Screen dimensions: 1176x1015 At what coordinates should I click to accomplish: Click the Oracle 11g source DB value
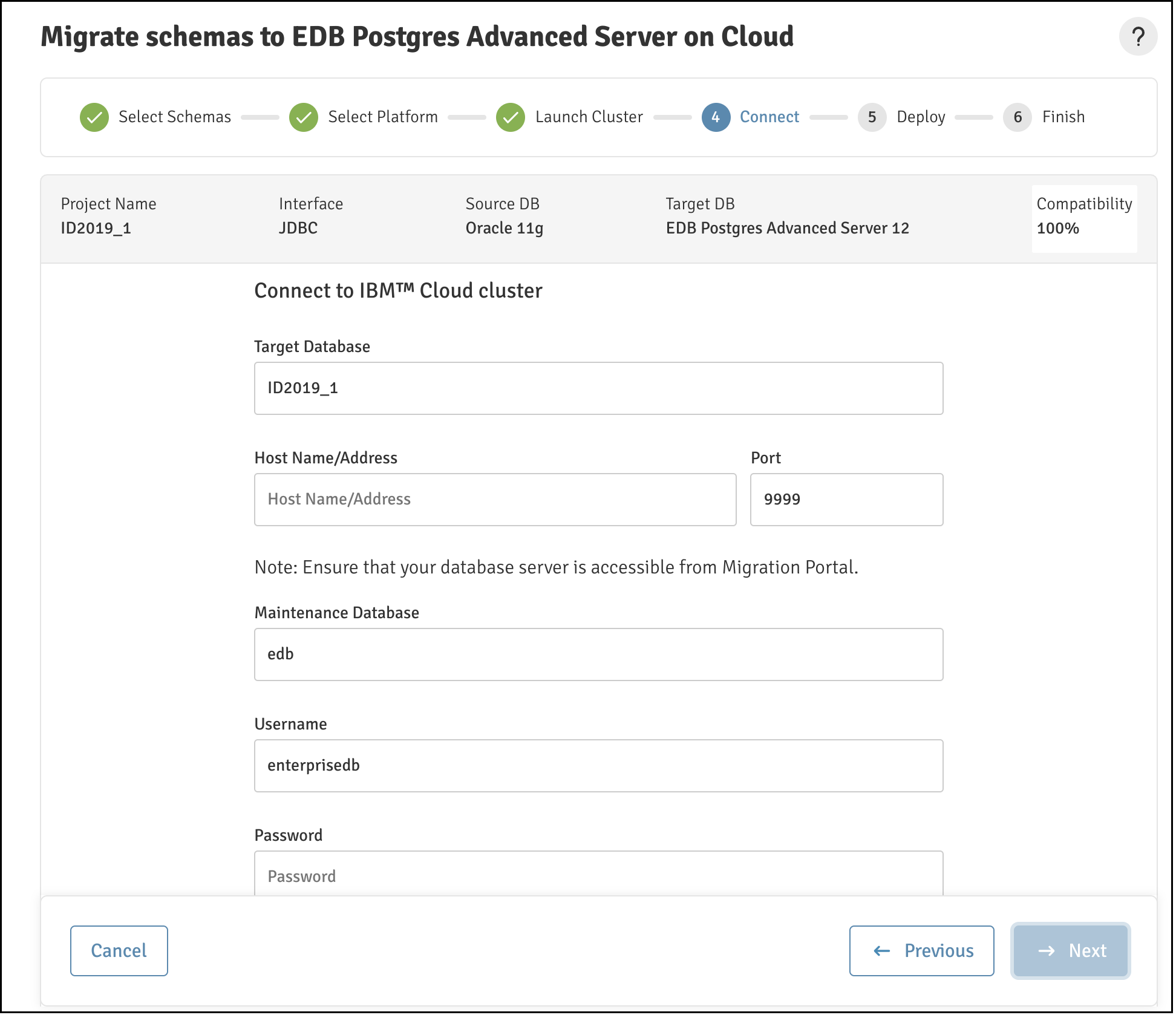pos(505,229)
